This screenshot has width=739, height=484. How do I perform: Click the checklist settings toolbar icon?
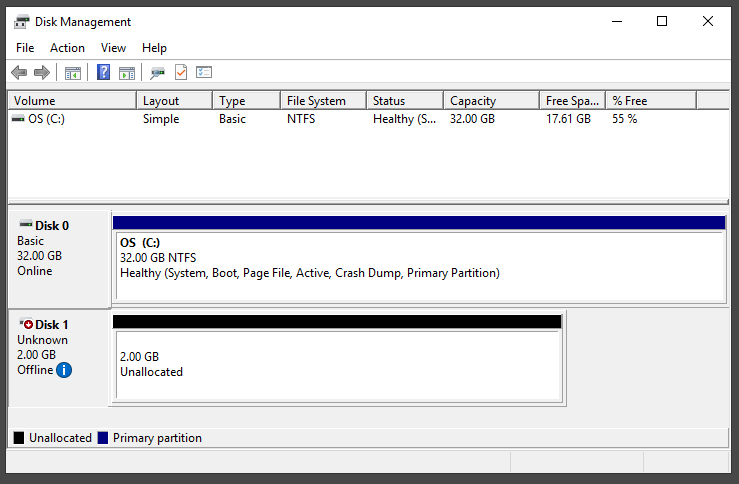coord(204,72)
